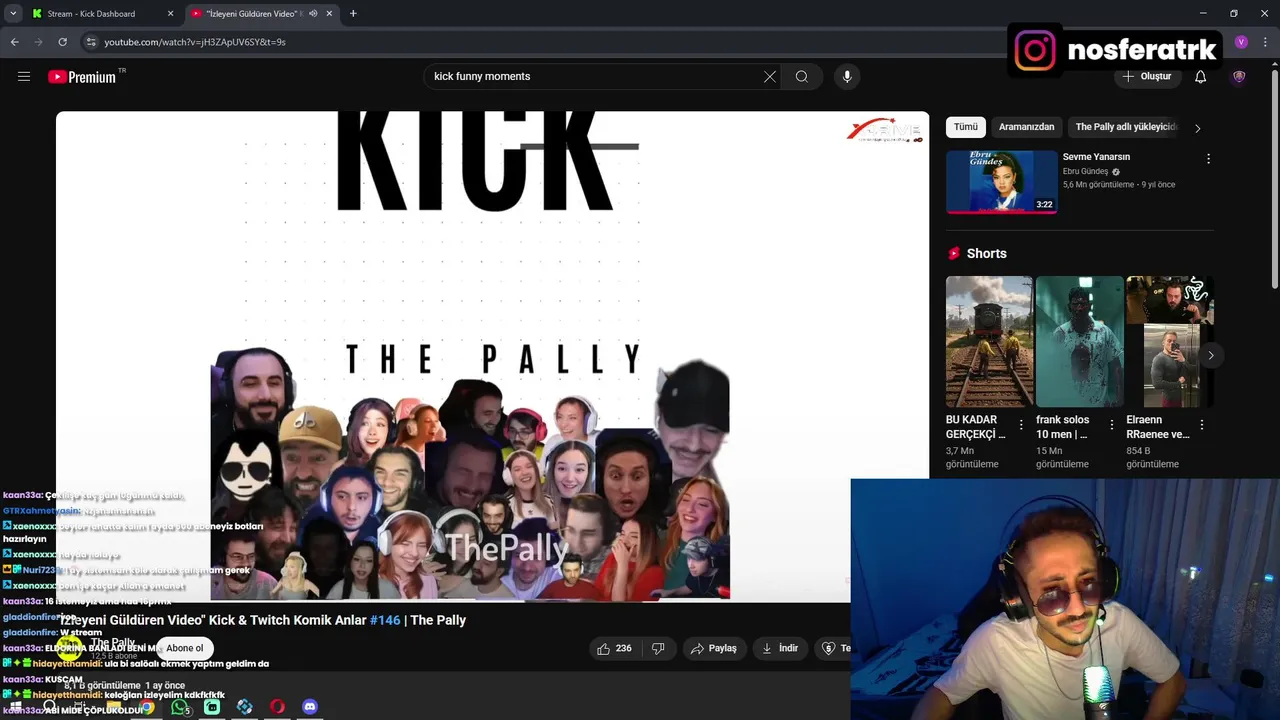Close the Stream - Kick Dashboard tab
Screen dimensions: 1280x720
[x=170, y=14]
